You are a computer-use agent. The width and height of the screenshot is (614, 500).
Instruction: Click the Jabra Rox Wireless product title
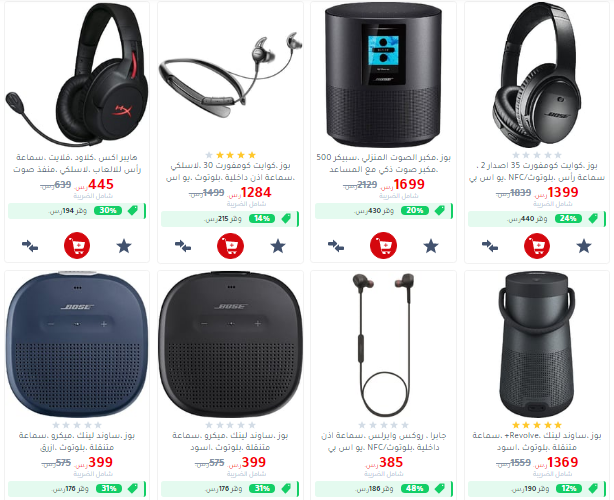pyautogui.click(x=383, y=441)
